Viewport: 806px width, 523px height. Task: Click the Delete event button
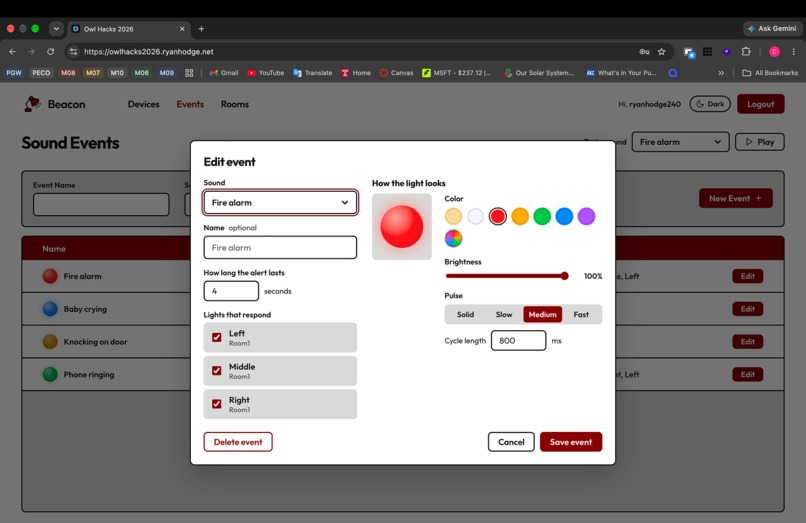[x=238, y=442]
